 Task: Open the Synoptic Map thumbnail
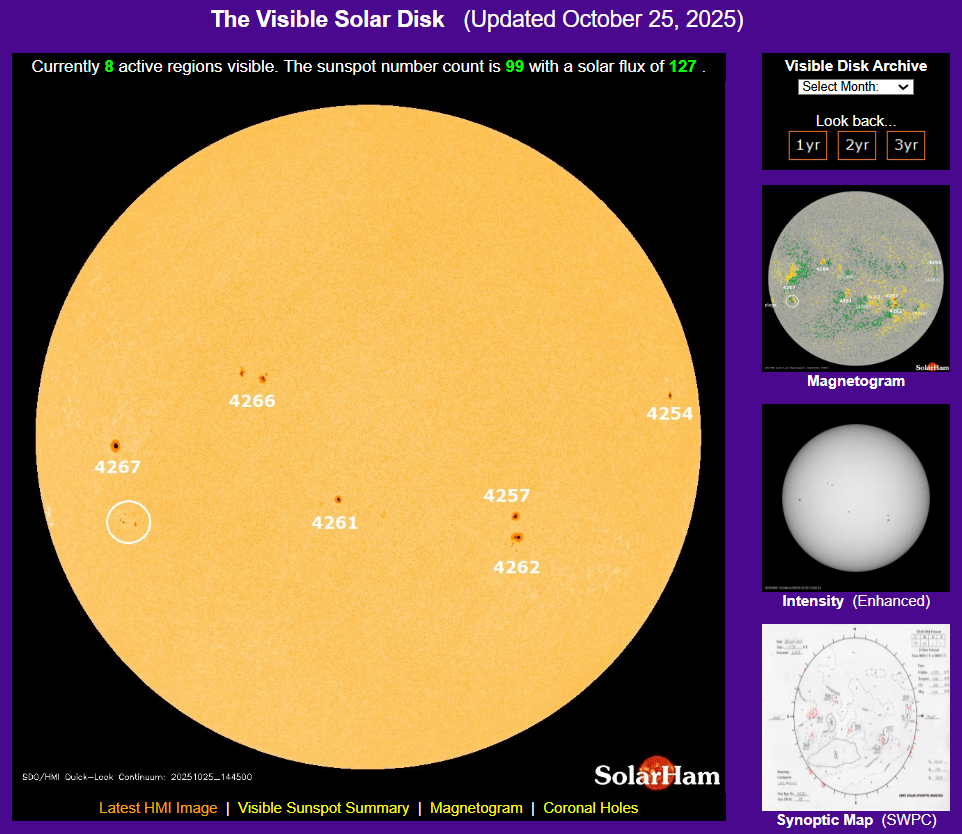coord(856,716)
